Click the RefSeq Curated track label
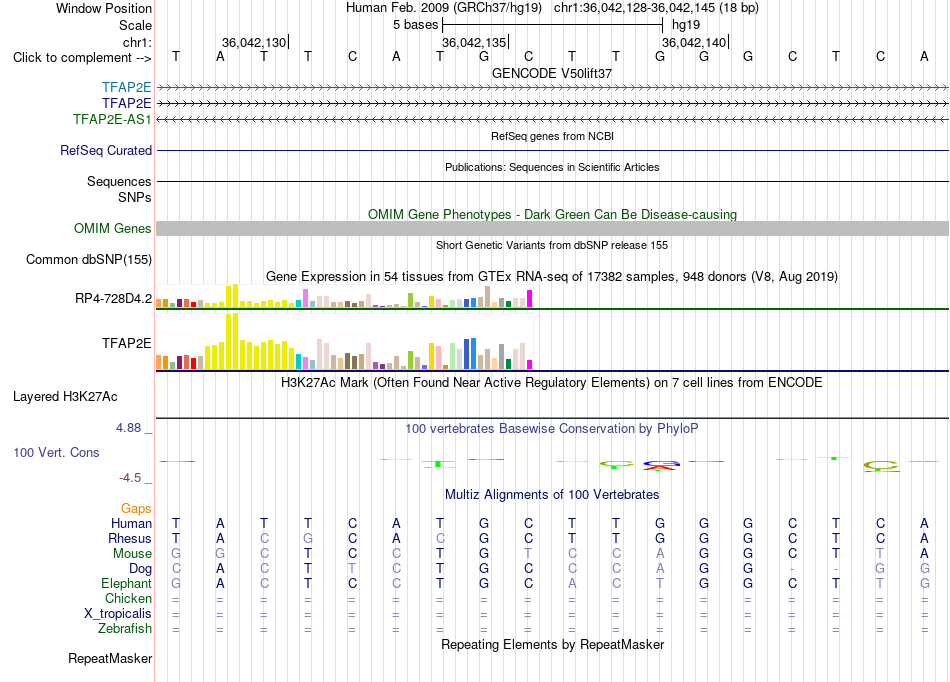The width and height of the screenshot is (950, 682). 106,150
